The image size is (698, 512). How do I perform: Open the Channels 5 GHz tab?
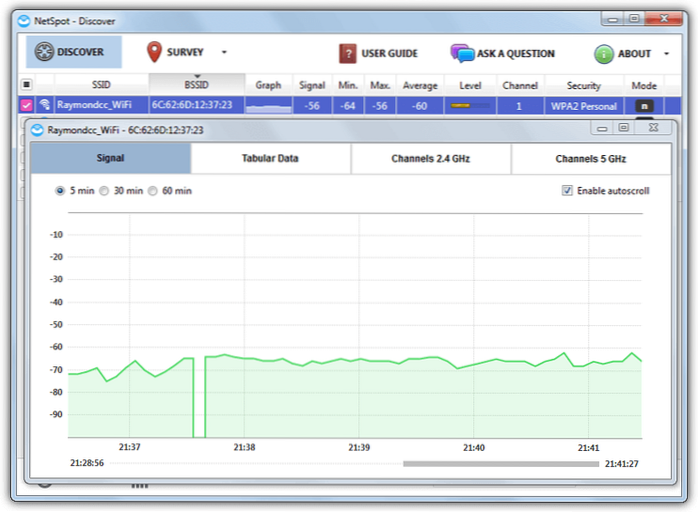coord(590,158)
